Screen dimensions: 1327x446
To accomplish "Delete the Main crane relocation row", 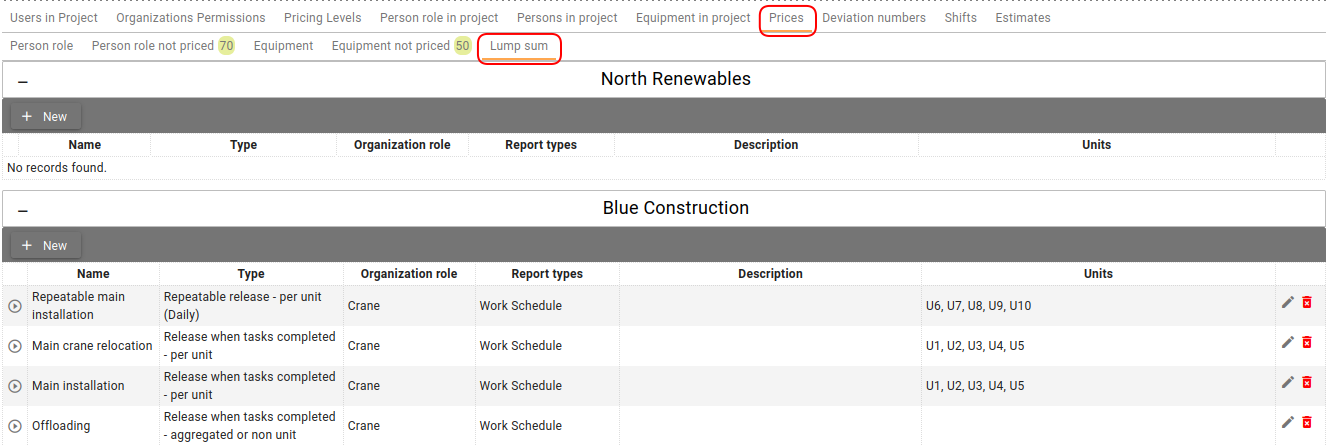I will click(x=1307, y=342).
